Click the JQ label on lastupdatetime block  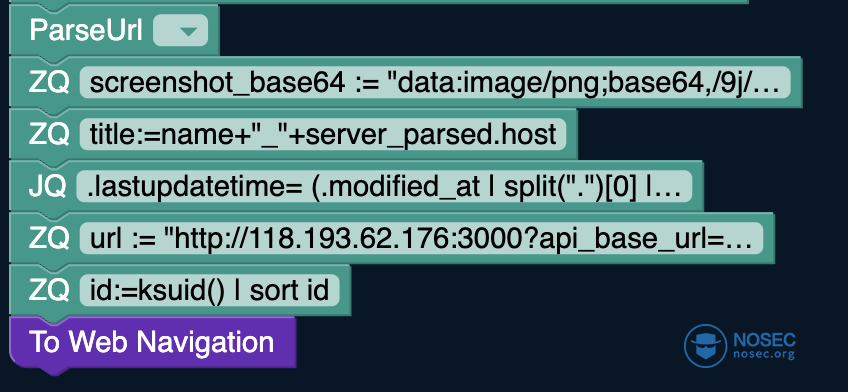tap(48, 187)
